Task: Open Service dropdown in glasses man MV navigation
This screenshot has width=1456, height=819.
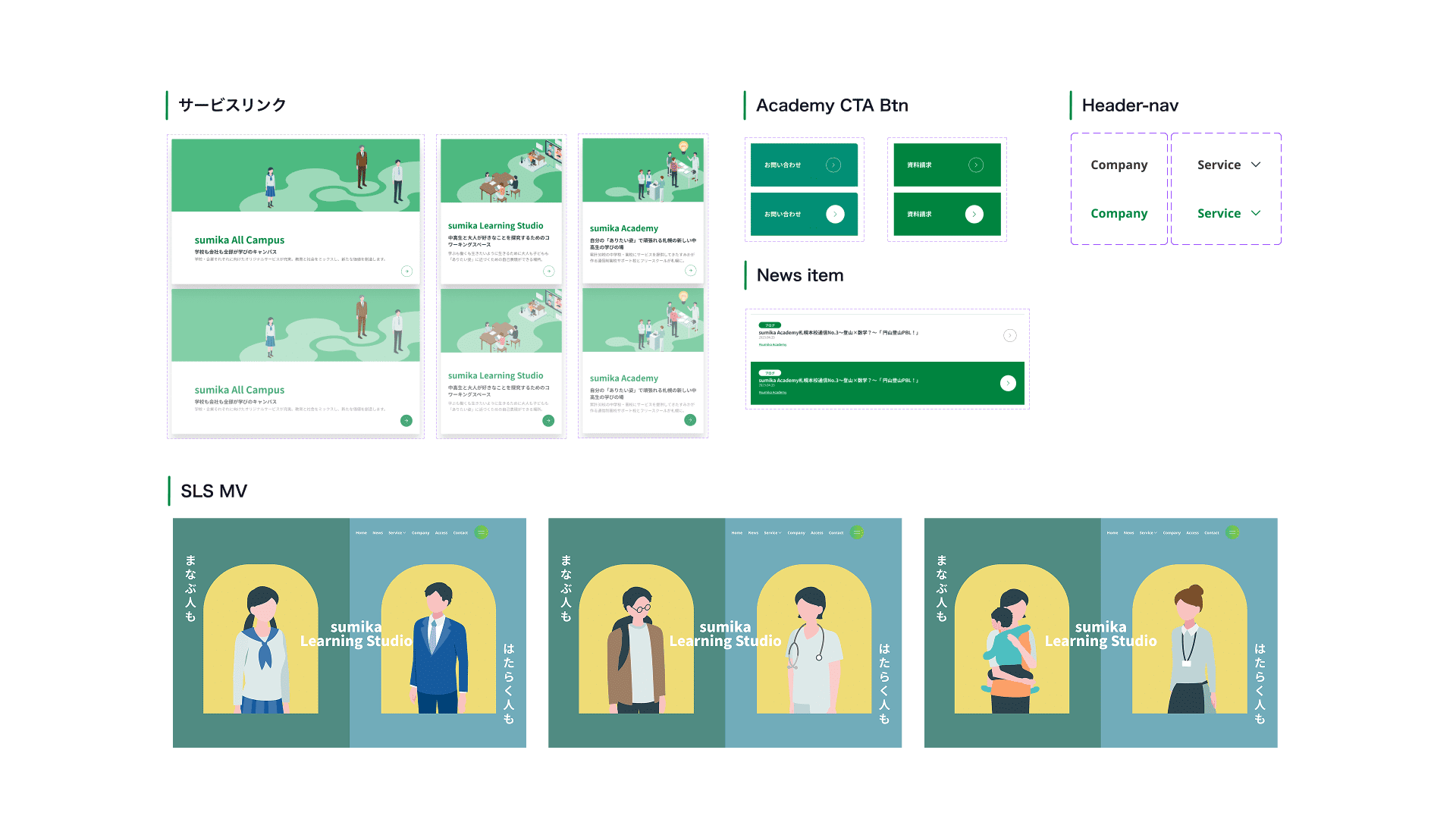Action: pos(772,533)
